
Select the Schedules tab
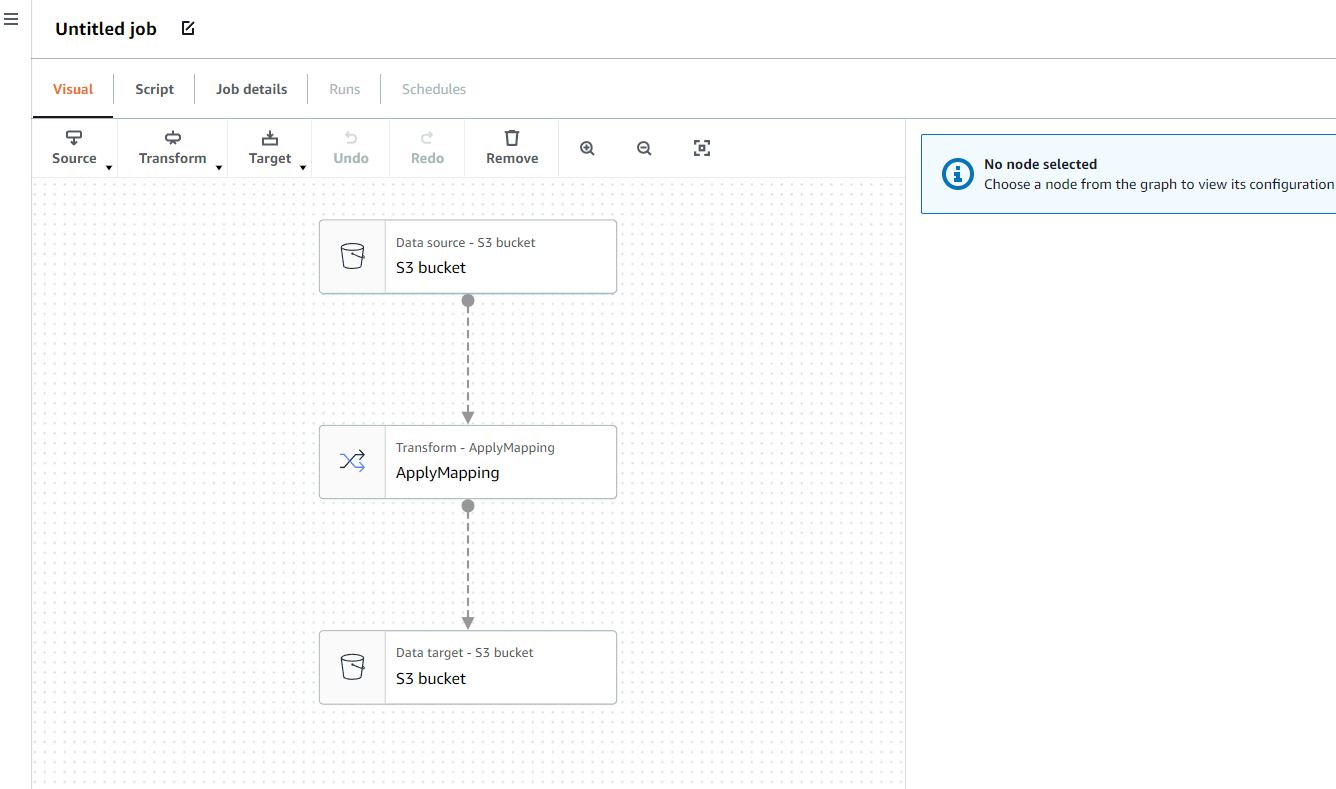pyautogui.click(x=434, y=89)
